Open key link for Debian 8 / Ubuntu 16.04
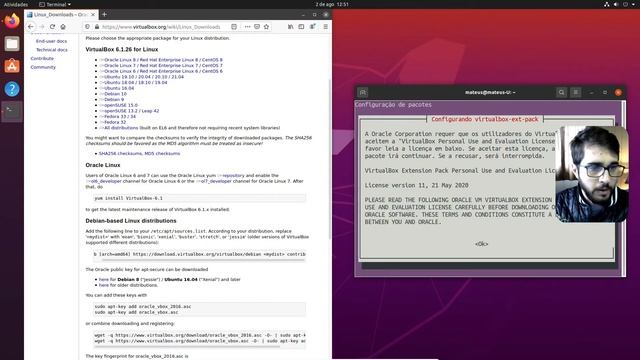 [104, 280]
